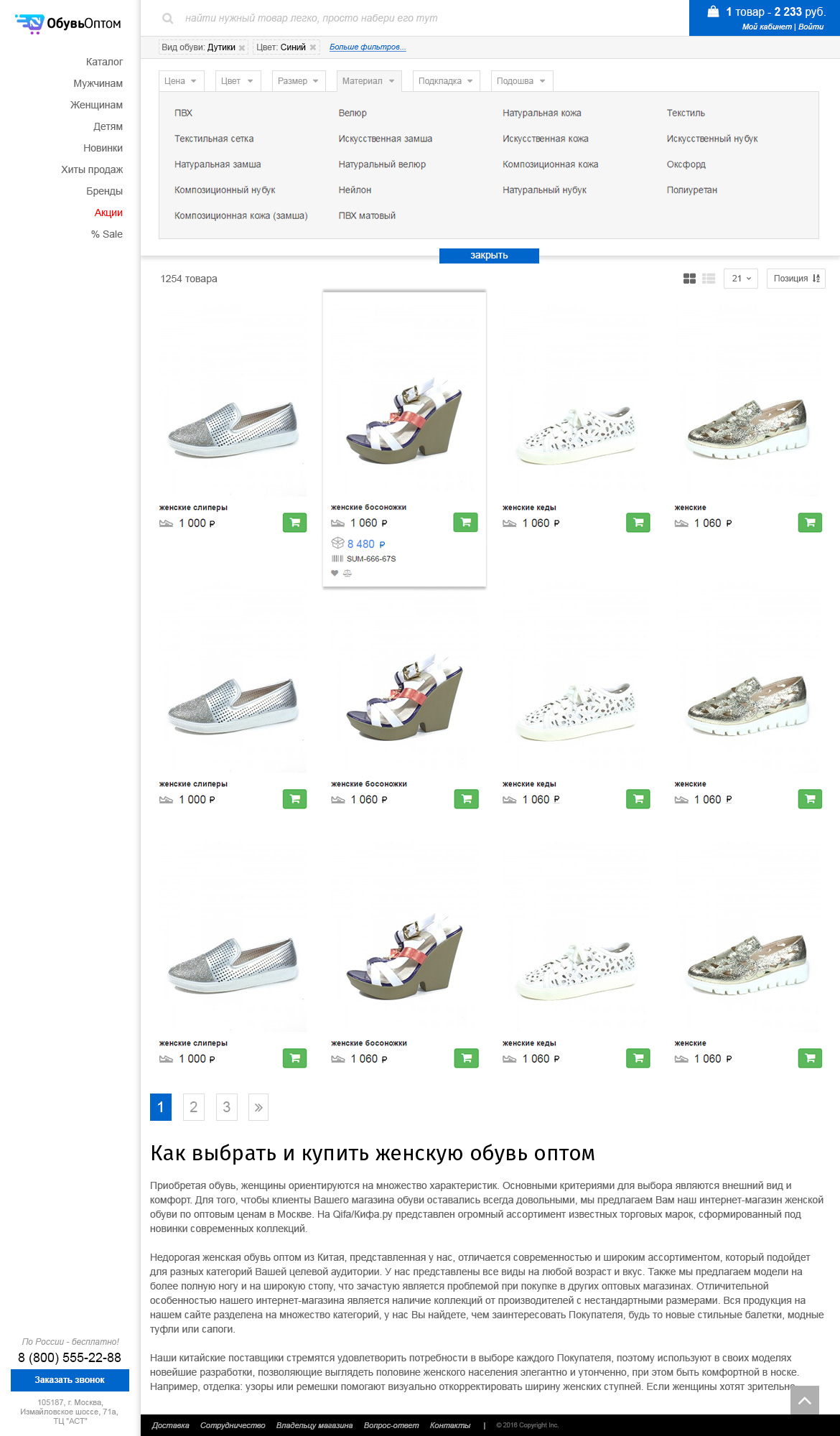Image resolution: width=840 pixels, height=1436 pixels.
Task: Expand the Размер filter dropdown
Action: 299,81
